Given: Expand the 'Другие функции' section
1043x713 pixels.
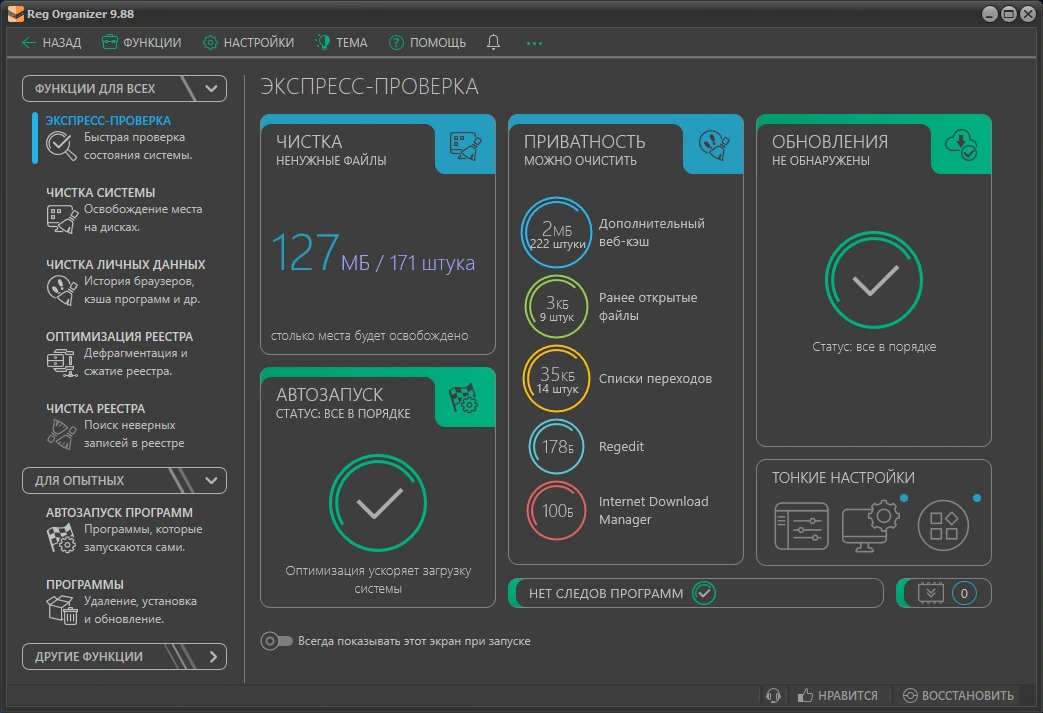Looking at the screenshot, I should tap(213, 656).
